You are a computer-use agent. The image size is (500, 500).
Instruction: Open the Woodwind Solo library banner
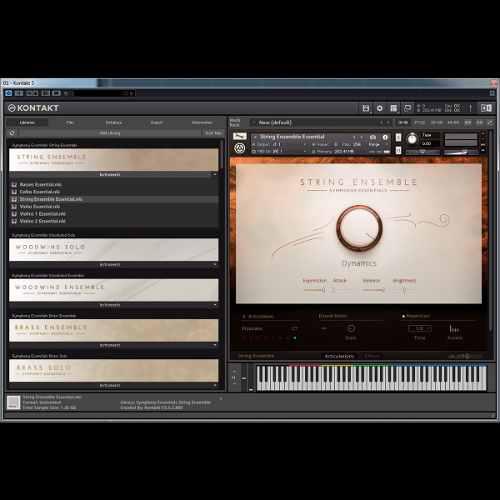pyautogui.click(x=114, y=250)
